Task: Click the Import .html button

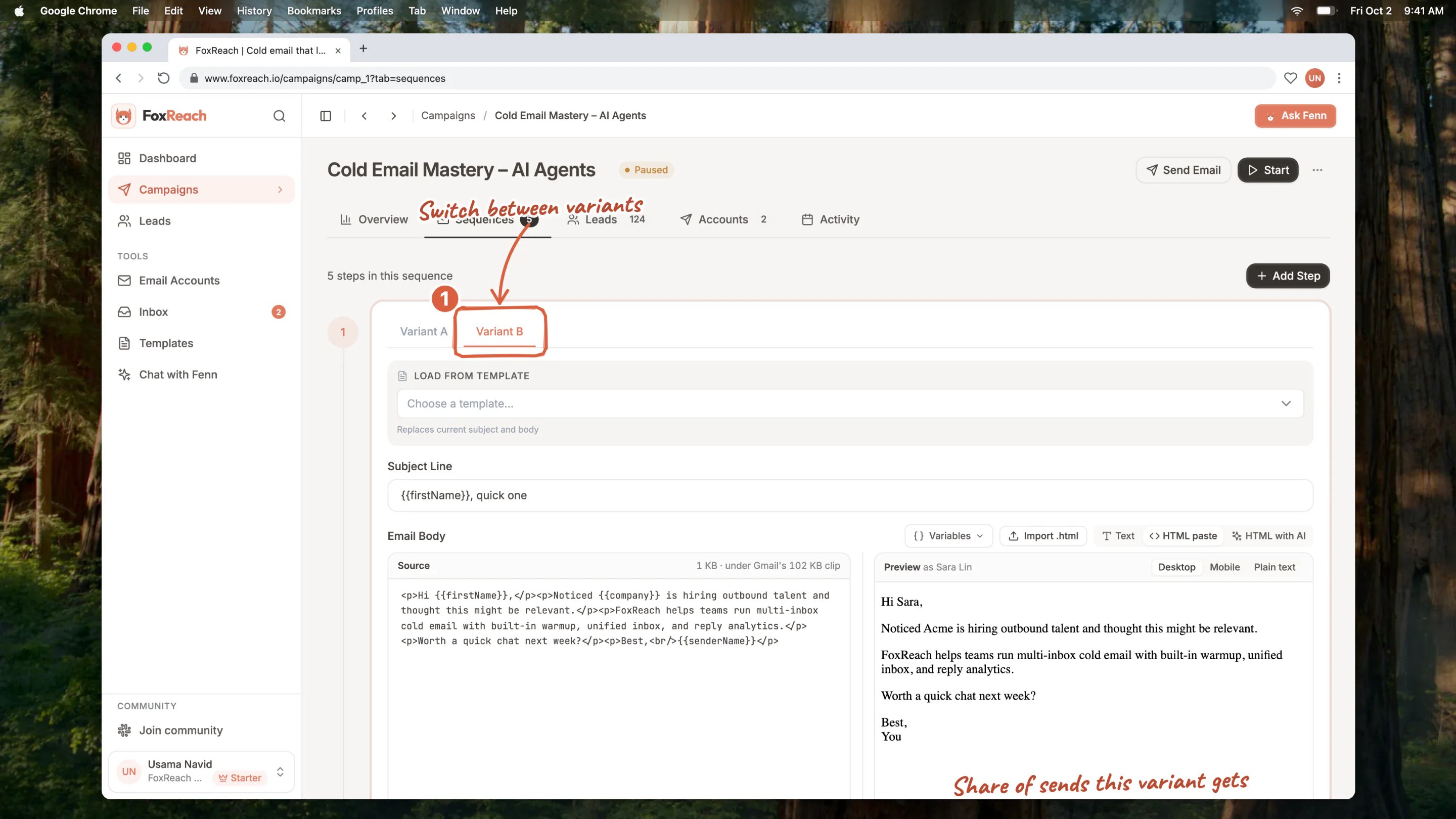Action: [x=1043, y=536]
